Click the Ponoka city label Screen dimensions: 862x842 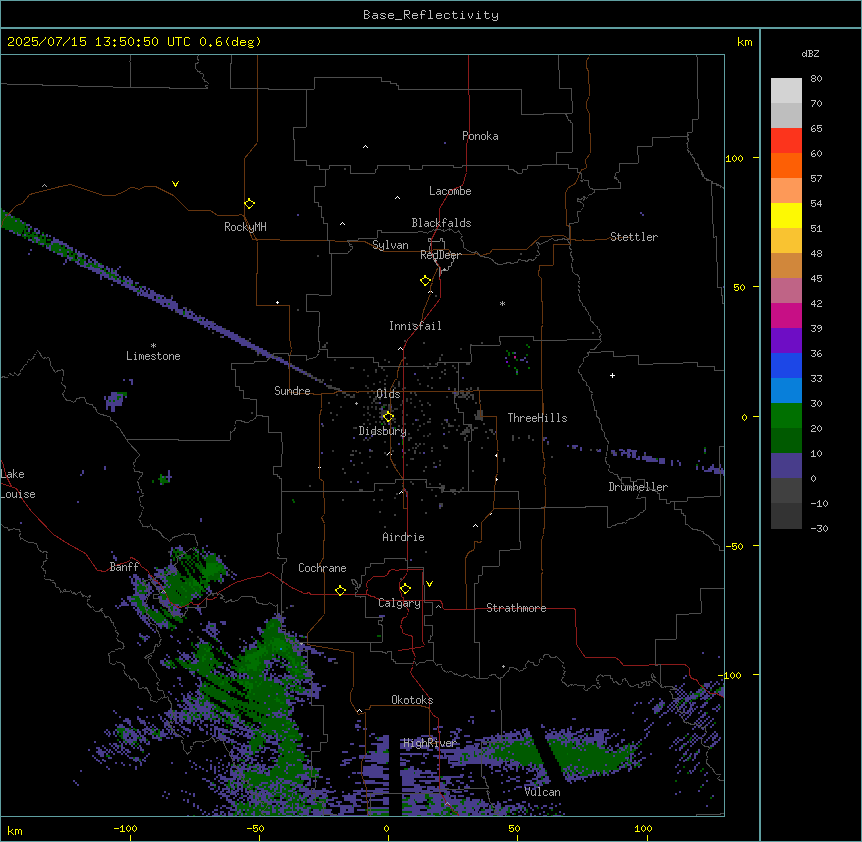tap(480, 136)
